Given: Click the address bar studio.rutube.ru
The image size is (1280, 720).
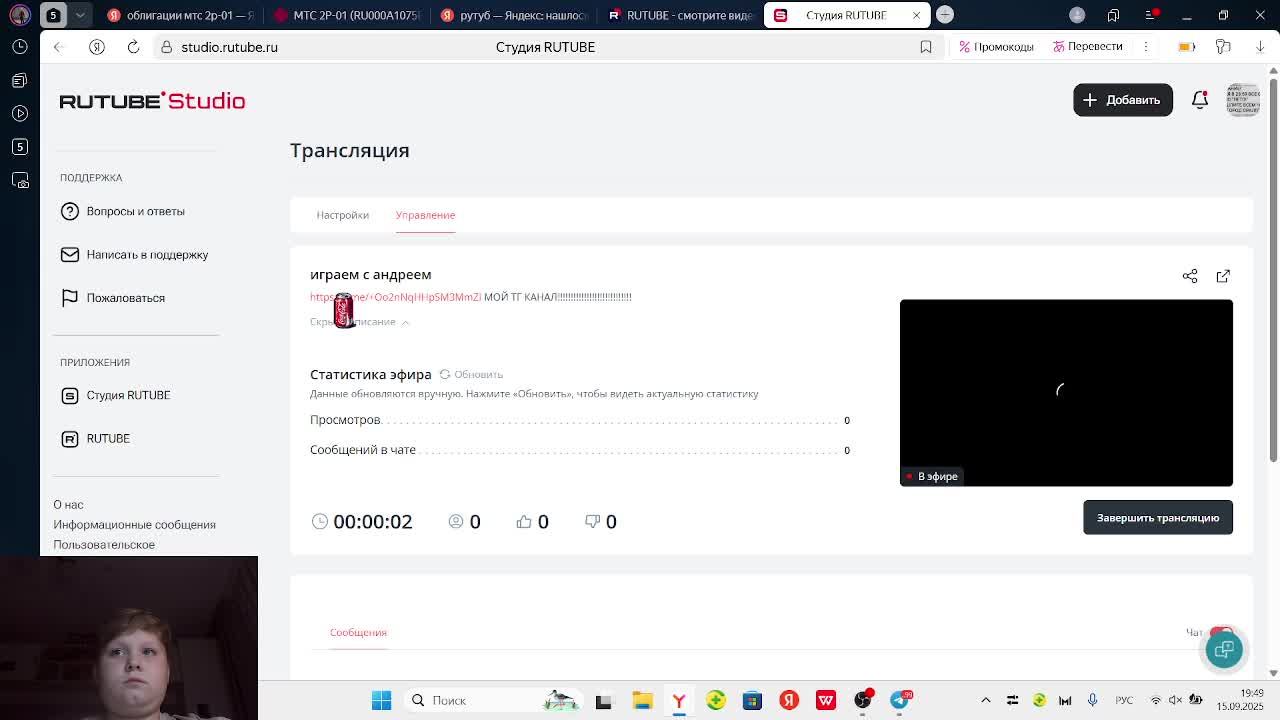Looking at the screenshot, I should pos(229,47).
